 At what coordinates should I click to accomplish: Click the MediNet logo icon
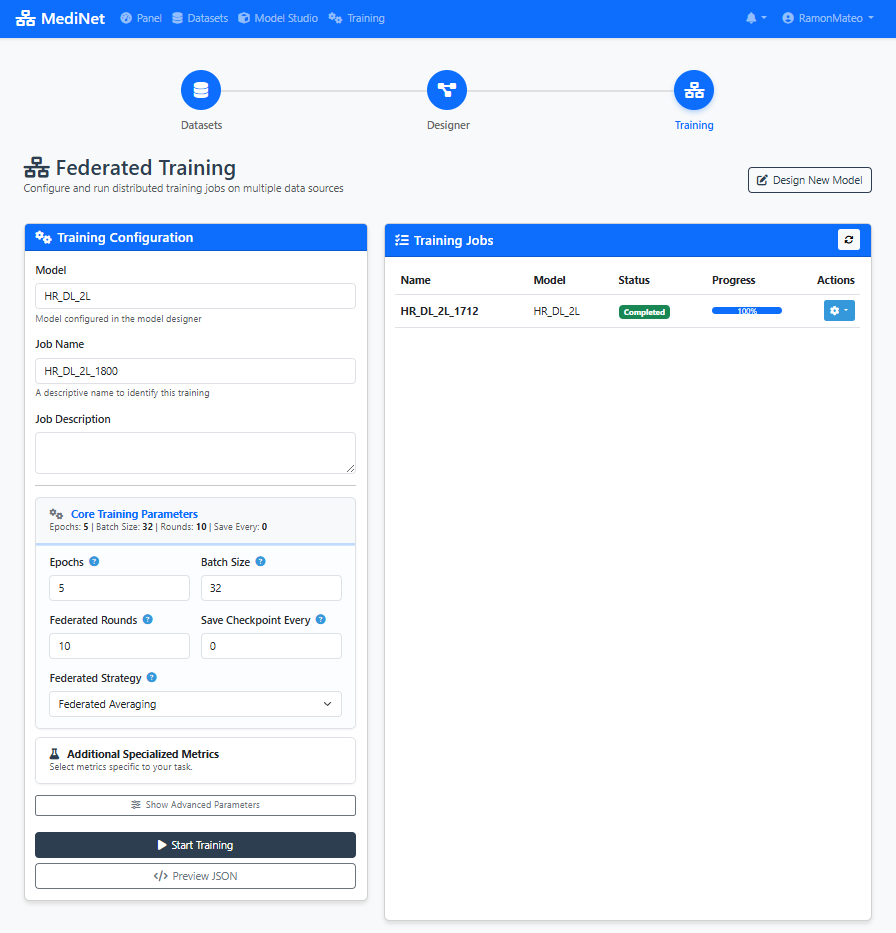coord(27,17)
